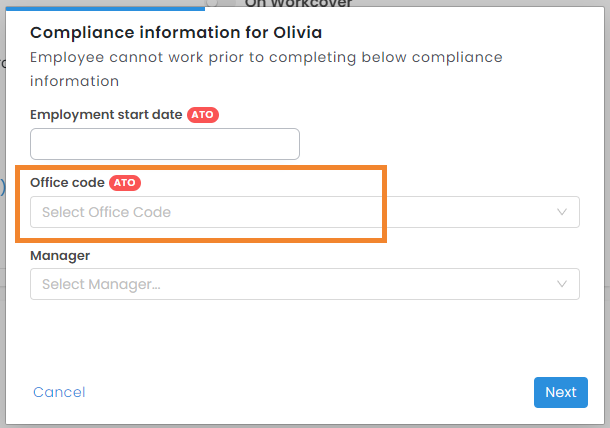Click the "Select Office Code" placeholder text
610x428 pixels.
point(106,212)
